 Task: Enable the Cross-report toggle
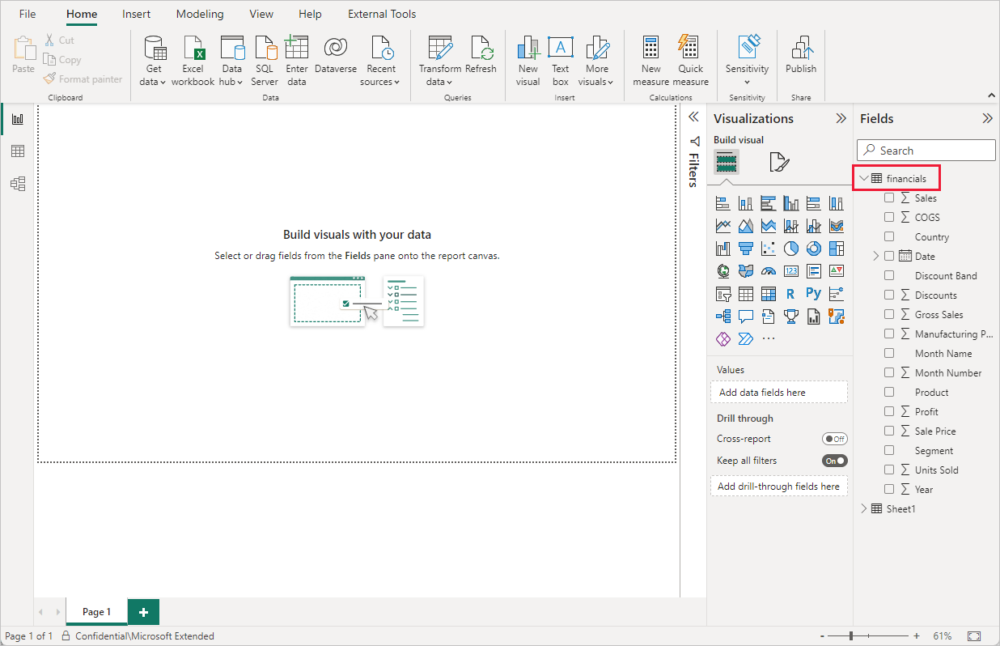pos(835,438)
